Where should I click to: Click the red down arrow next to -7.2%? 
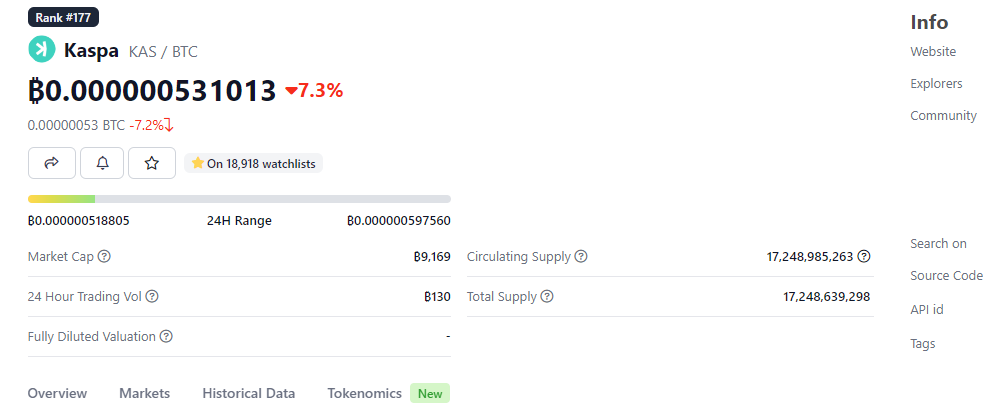[x=169, y=125]
